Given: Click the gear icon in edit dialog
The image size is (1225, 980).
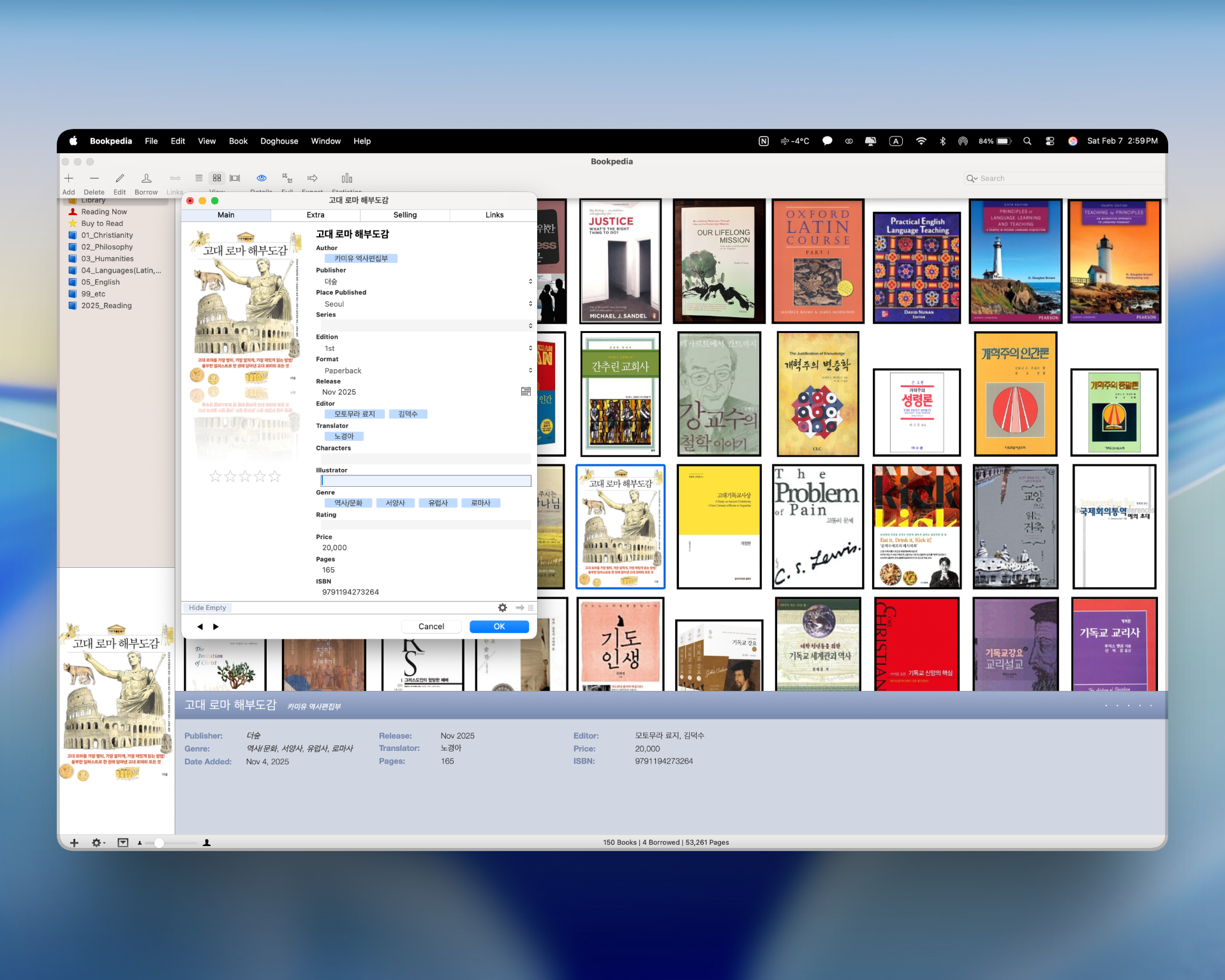Looking at the screenshot, I should tap(503, 608).
